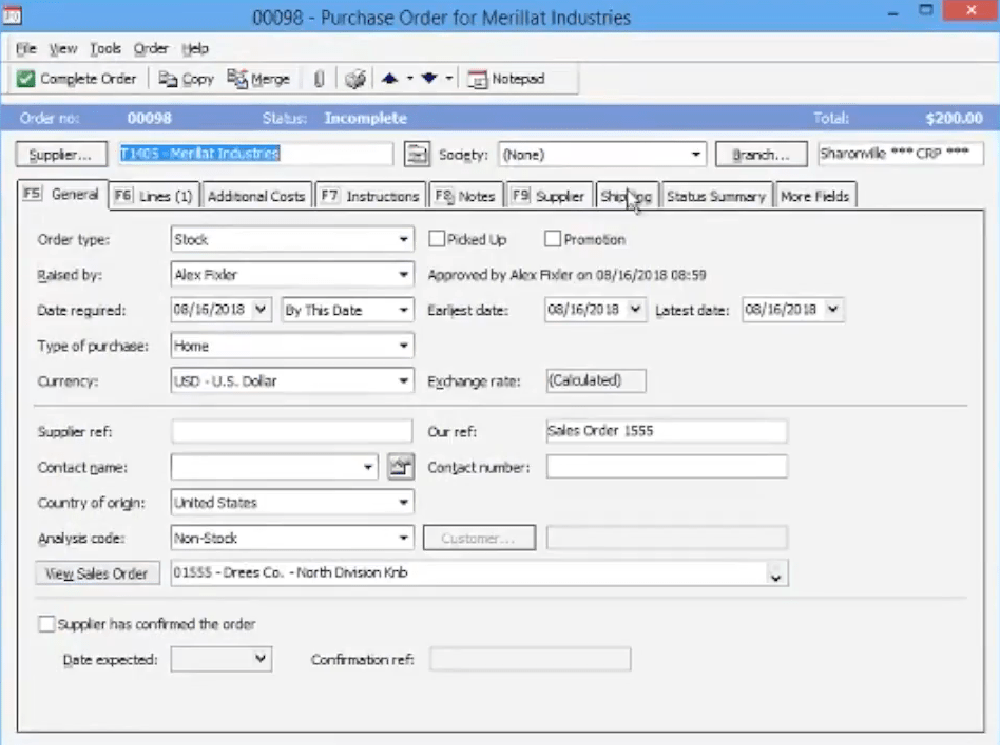Click the Complete Order toolbar button
1000x745 pixels.
[77, 79]
